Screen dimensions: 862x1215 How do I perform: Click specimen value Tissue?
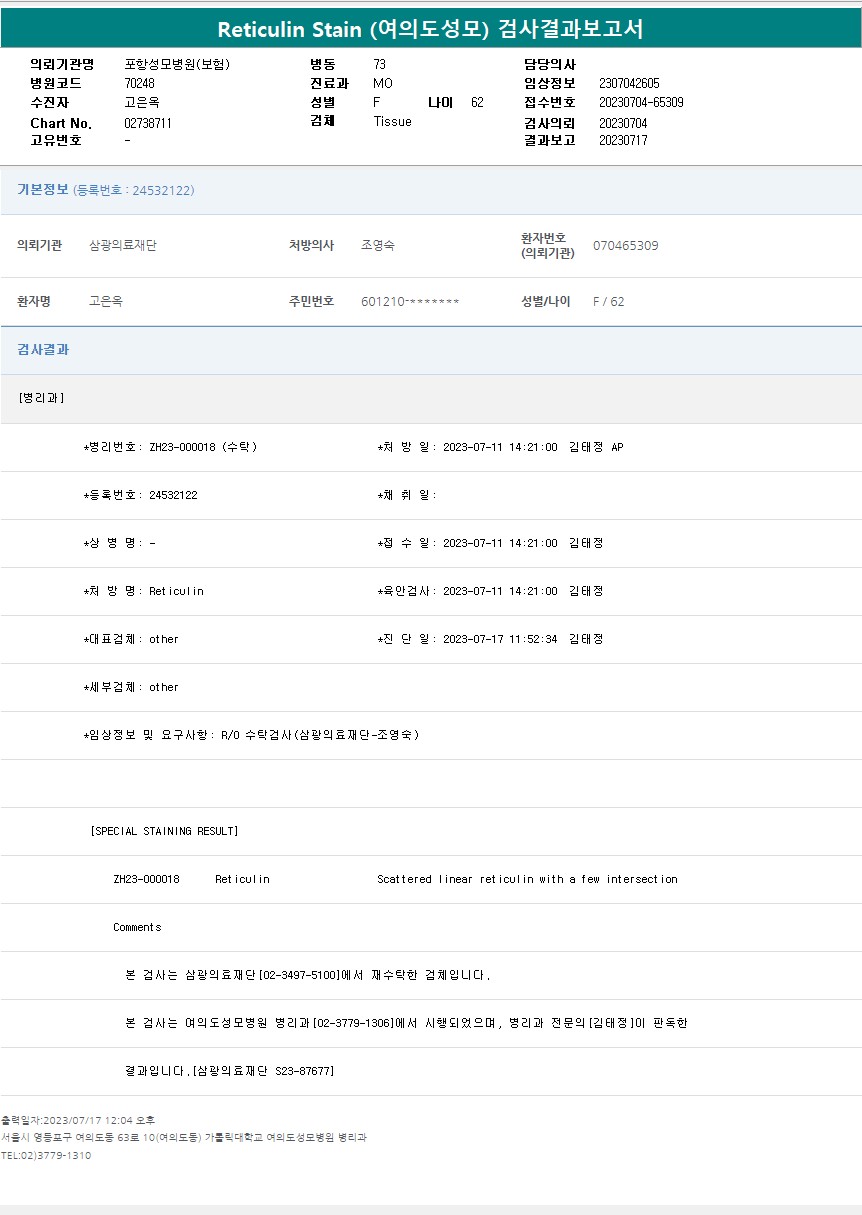pyautogui.click(x=392, y=121)
